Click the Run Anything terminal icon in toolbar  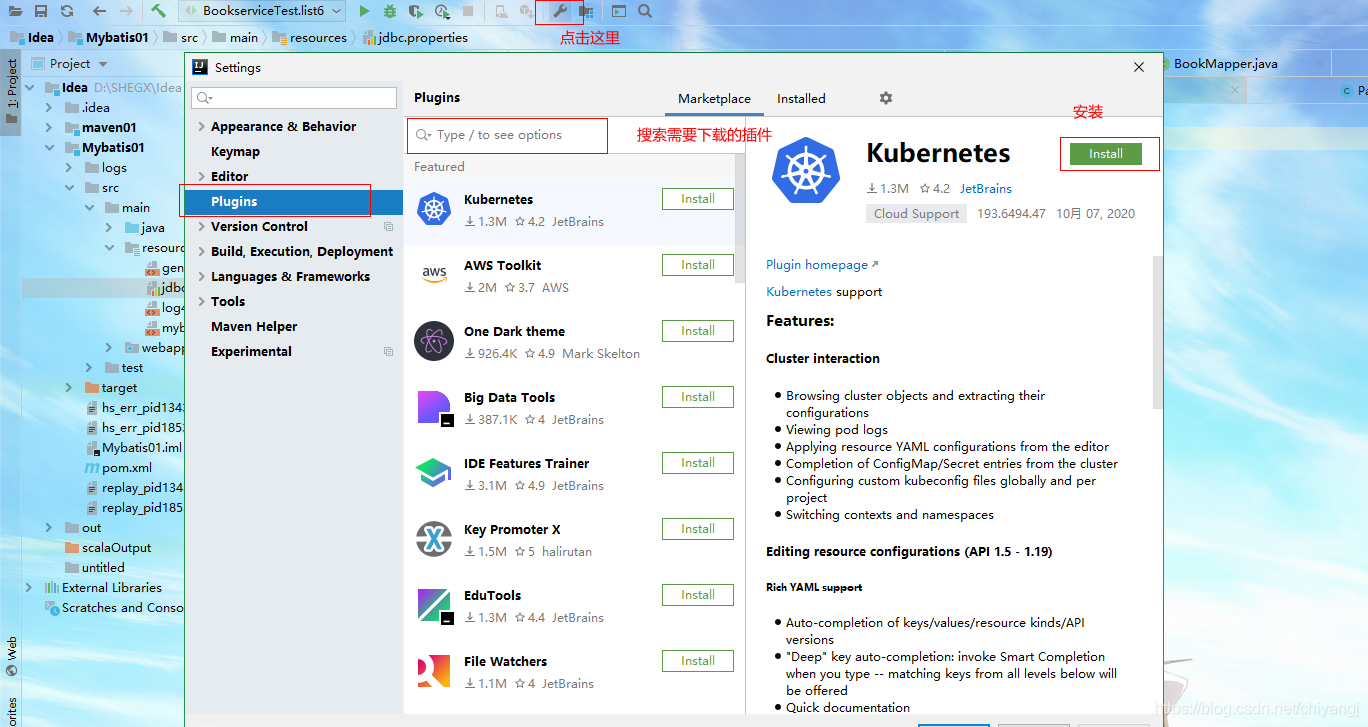tap(619, 12)
